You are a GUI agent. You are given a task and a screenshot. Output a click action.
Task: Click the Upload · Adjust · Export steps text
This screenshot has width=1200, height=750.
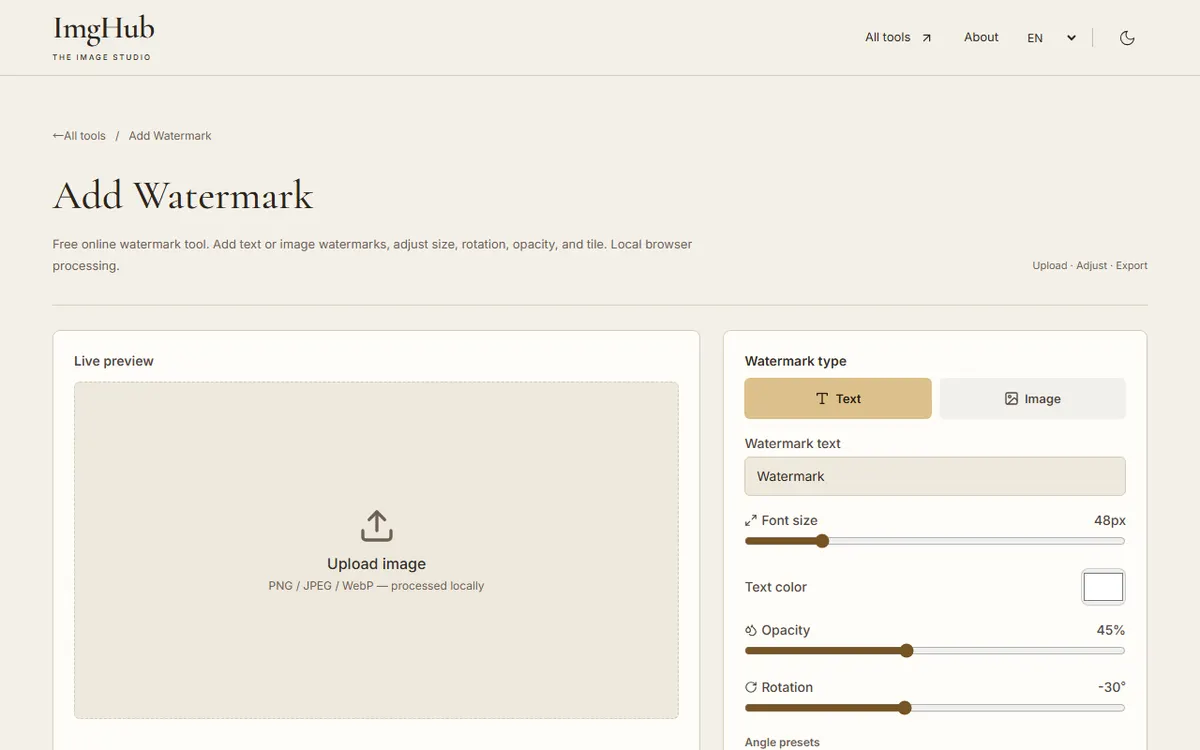tap(1090, 266)
